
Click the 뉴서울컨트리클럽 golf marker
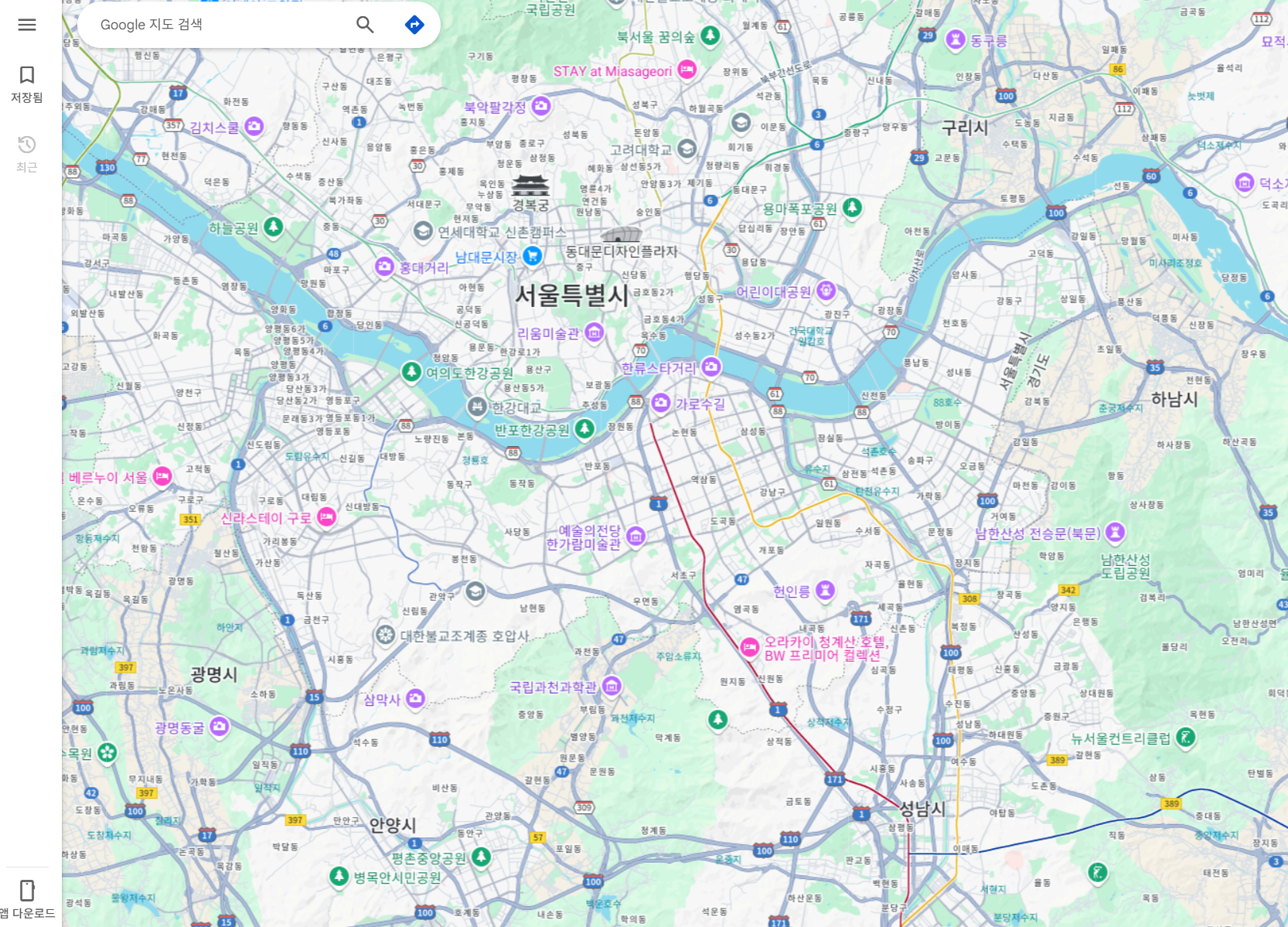[x=1185, y=738]
